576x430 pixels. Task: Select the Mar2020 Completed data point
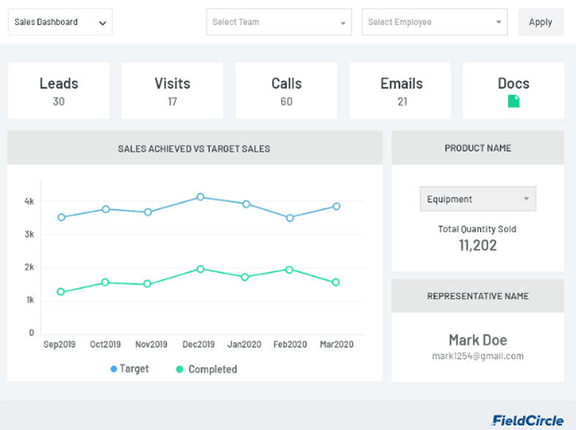click(335, 282)
